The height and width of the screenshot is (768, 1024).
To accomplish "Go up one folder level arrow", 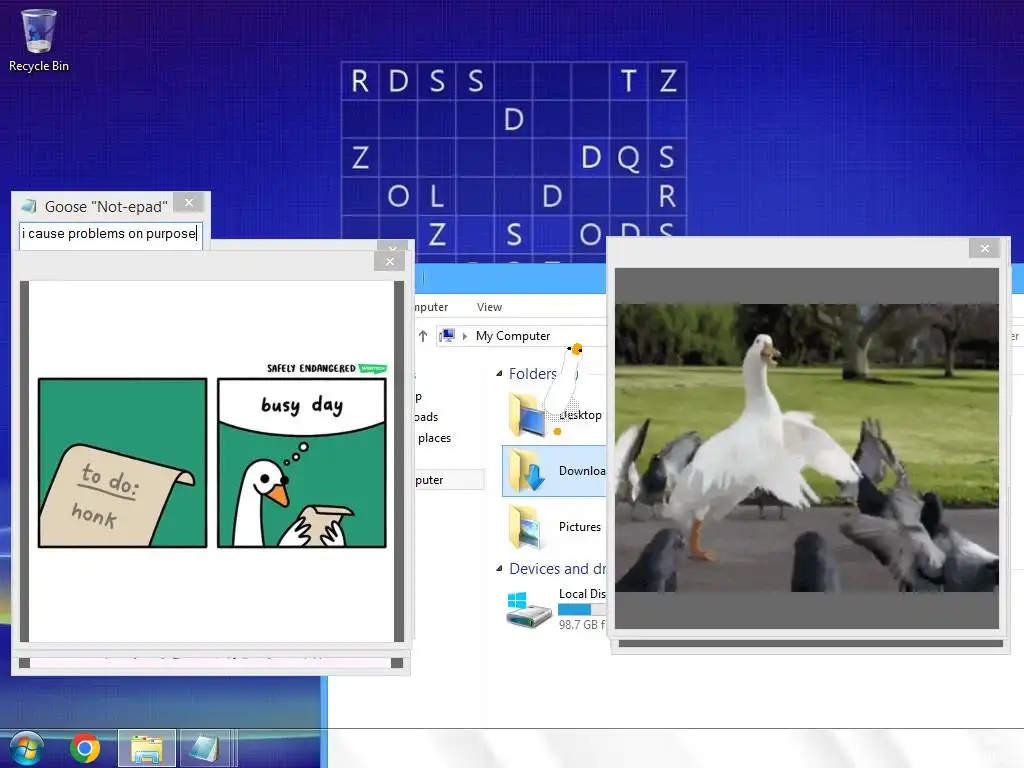I will 423,336.
